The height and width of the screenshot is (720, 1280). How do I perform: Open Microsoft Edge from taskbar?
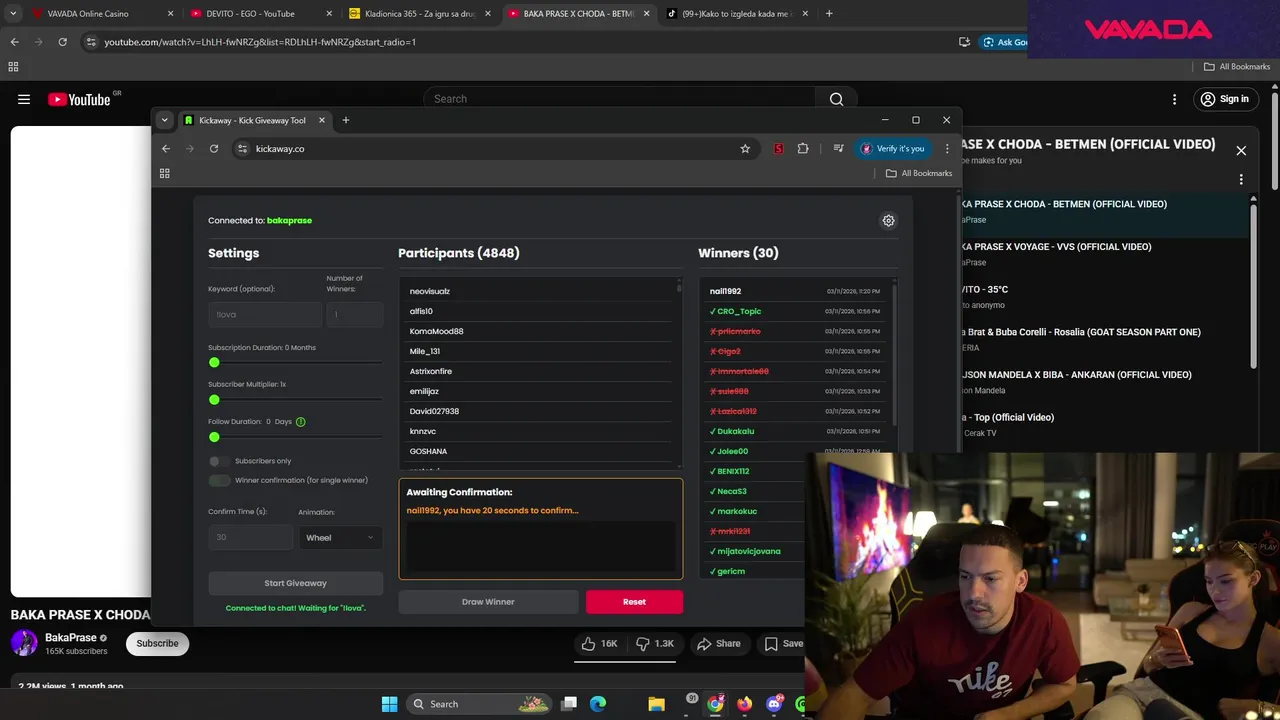click(598, 704)
